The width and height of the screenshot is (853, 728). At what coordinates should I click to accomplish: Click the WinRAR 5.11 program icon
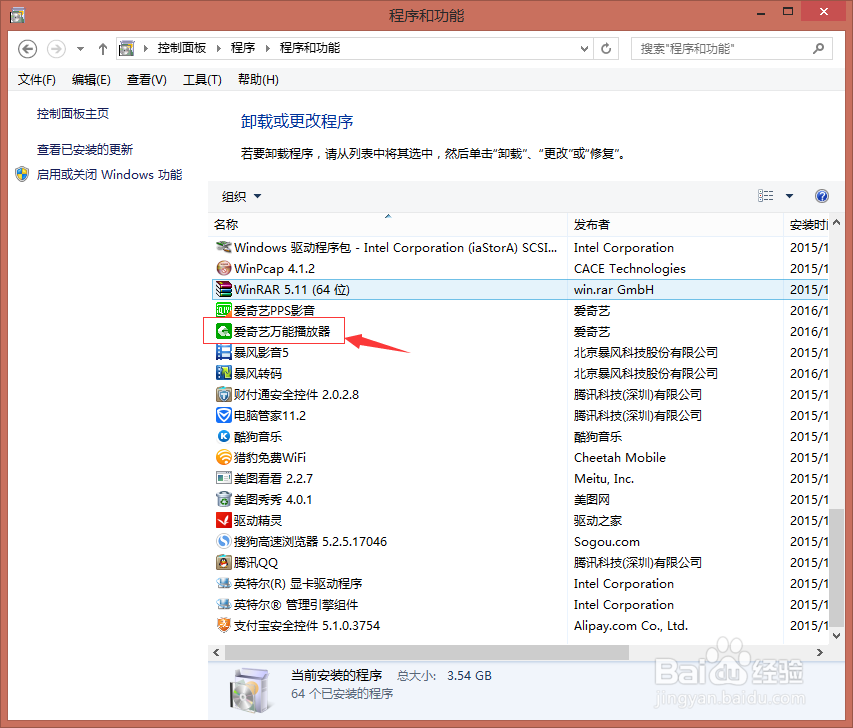(224, 289)
